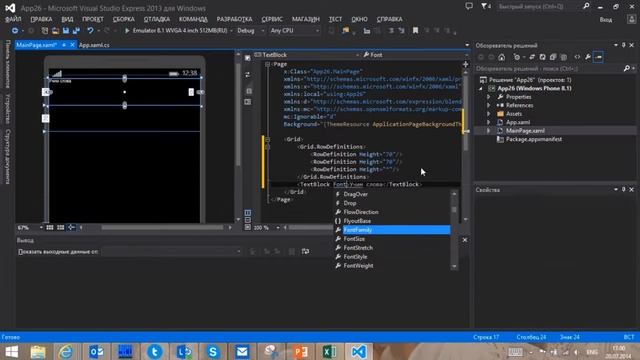Viewport: 640px width, 360px height.
Task: Pin the Solution Explorer panel
Action: pos(623,45)
